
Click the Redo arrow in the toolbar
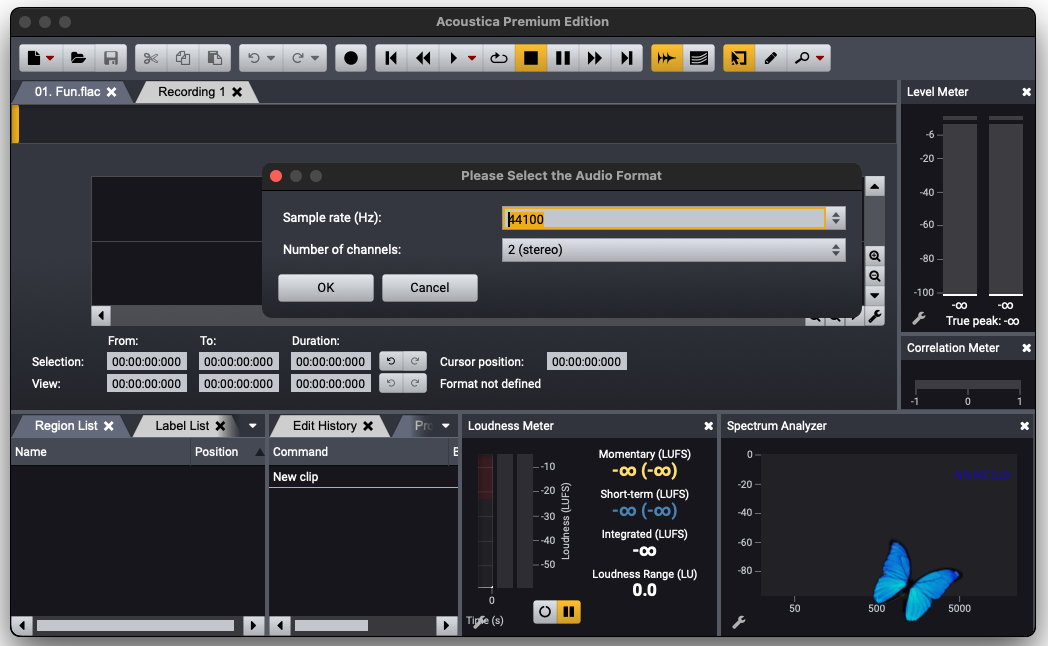297,58
